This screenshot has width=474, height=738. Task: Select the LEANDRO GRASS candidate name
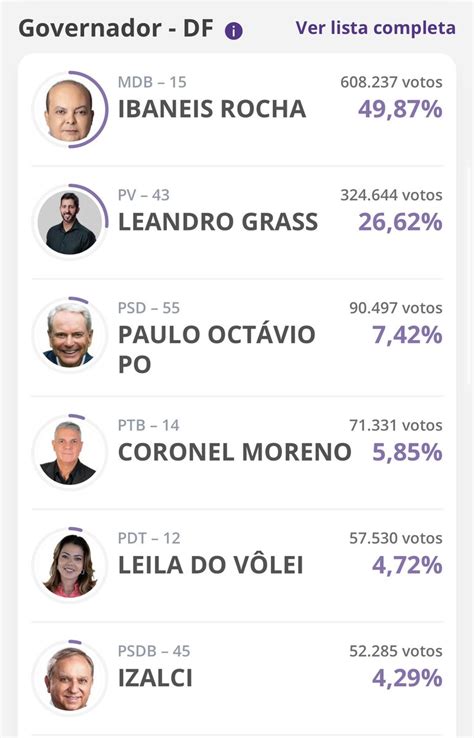click(218, 222)
